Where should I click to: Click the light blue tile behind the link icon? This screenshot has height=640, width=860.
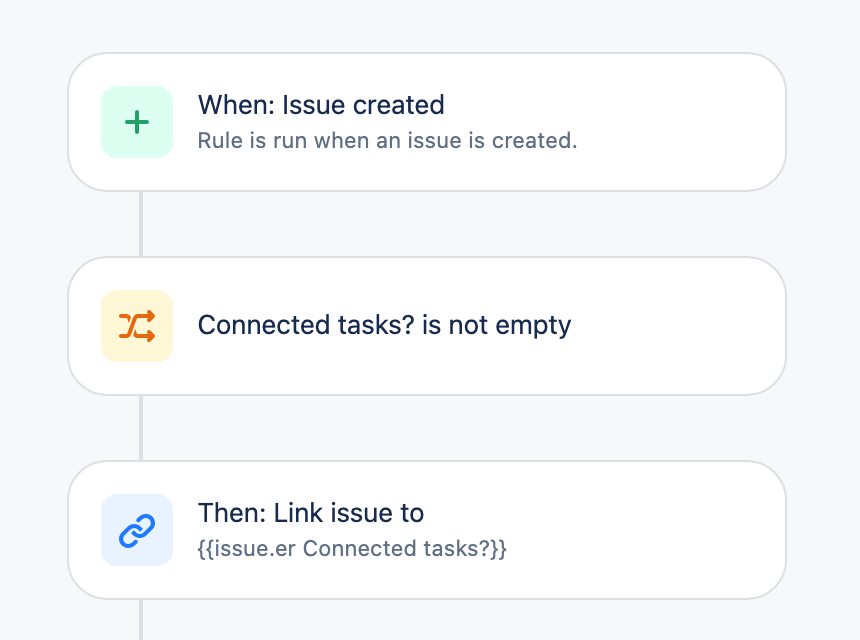pos(137,530)
